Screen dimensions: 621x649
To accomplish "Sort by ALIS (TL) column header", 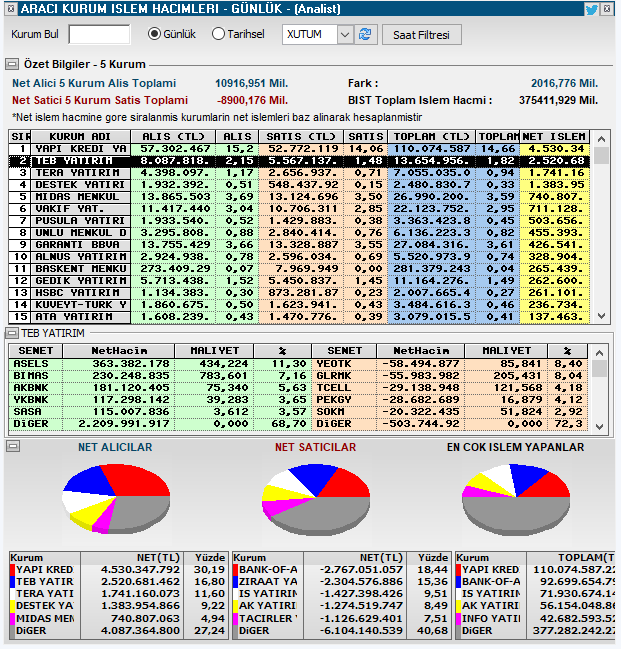I will point(173,136).
